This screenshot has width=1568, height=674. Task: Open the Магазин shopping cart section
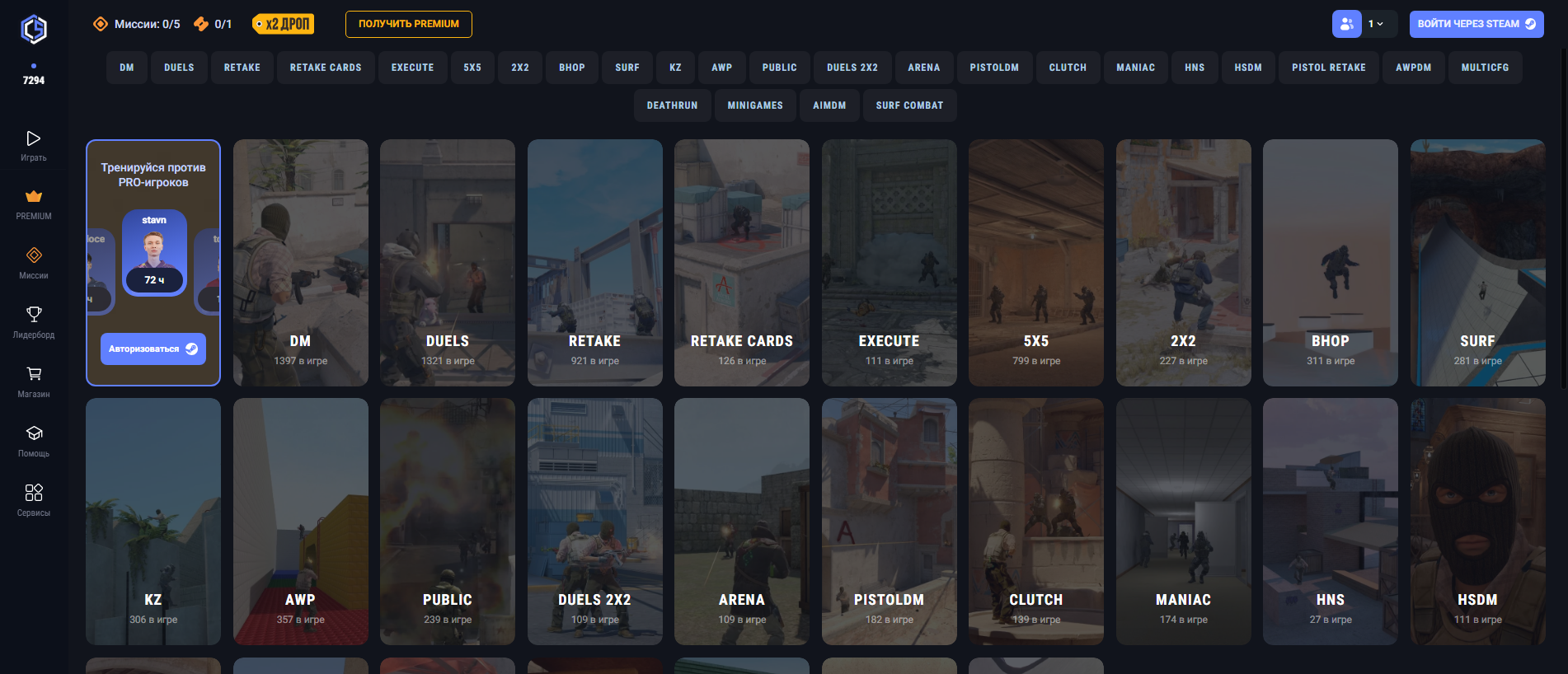coord(34,381)
